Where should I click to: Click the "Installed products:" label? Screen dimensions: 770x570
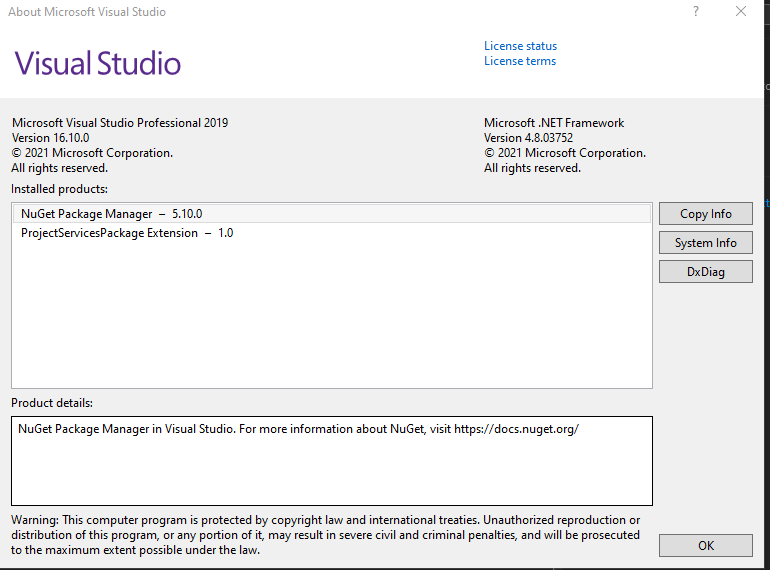coord(60,189)
